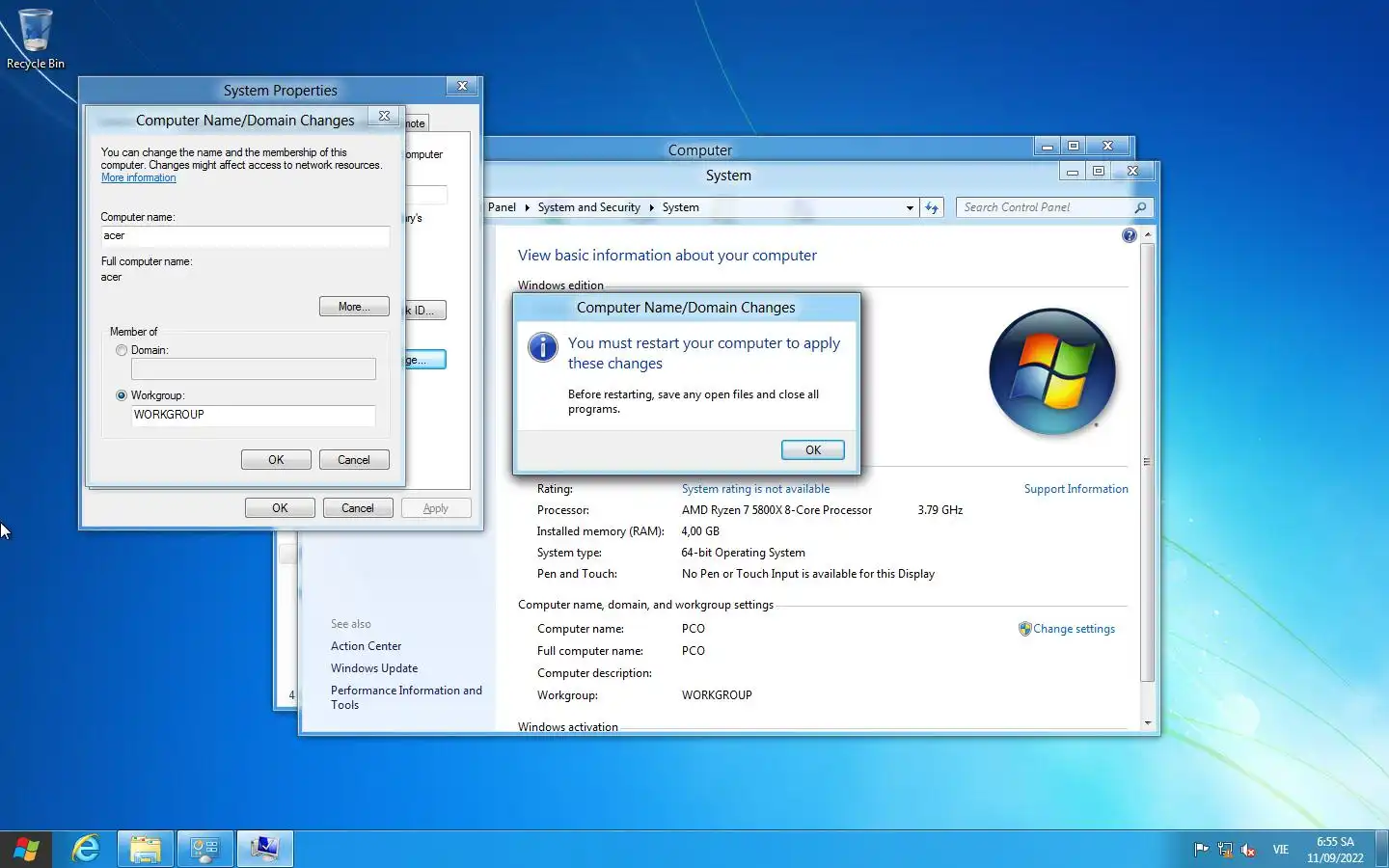This screenshot has width=1389, height=868.
Task: Click the help question mark icon in System window
Action: click(x=1129, y=235)
